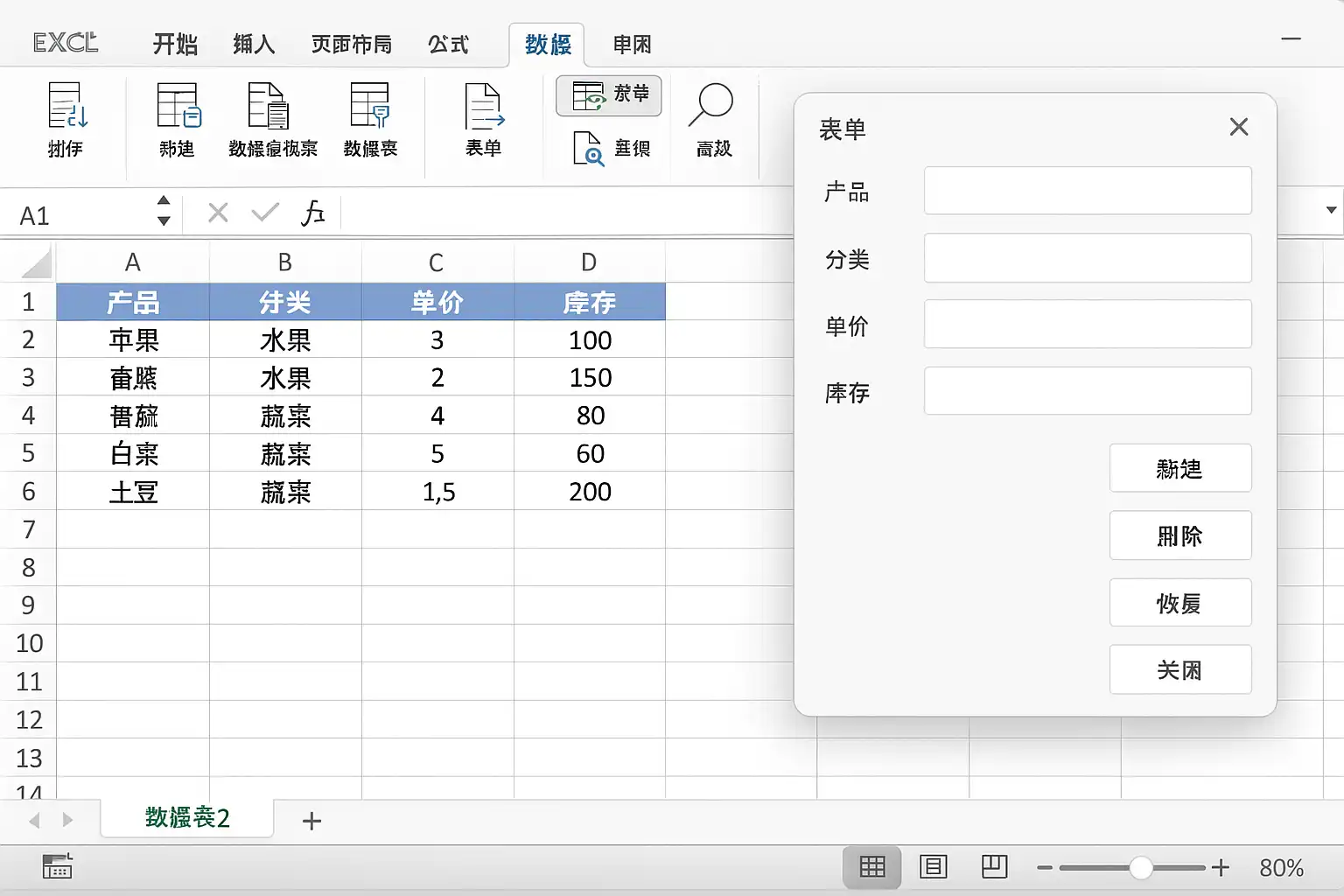Toggle the highlighted view button with eye icon

(608, 95)
